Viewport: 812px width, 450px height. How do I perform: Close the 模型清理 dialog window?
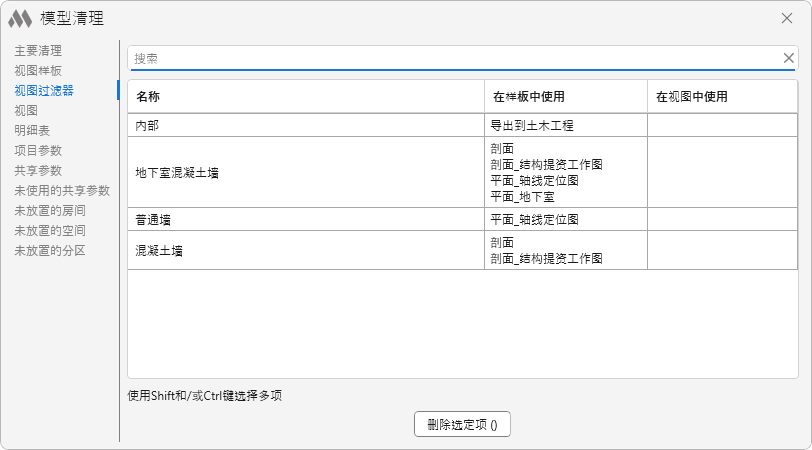(786, 18)
